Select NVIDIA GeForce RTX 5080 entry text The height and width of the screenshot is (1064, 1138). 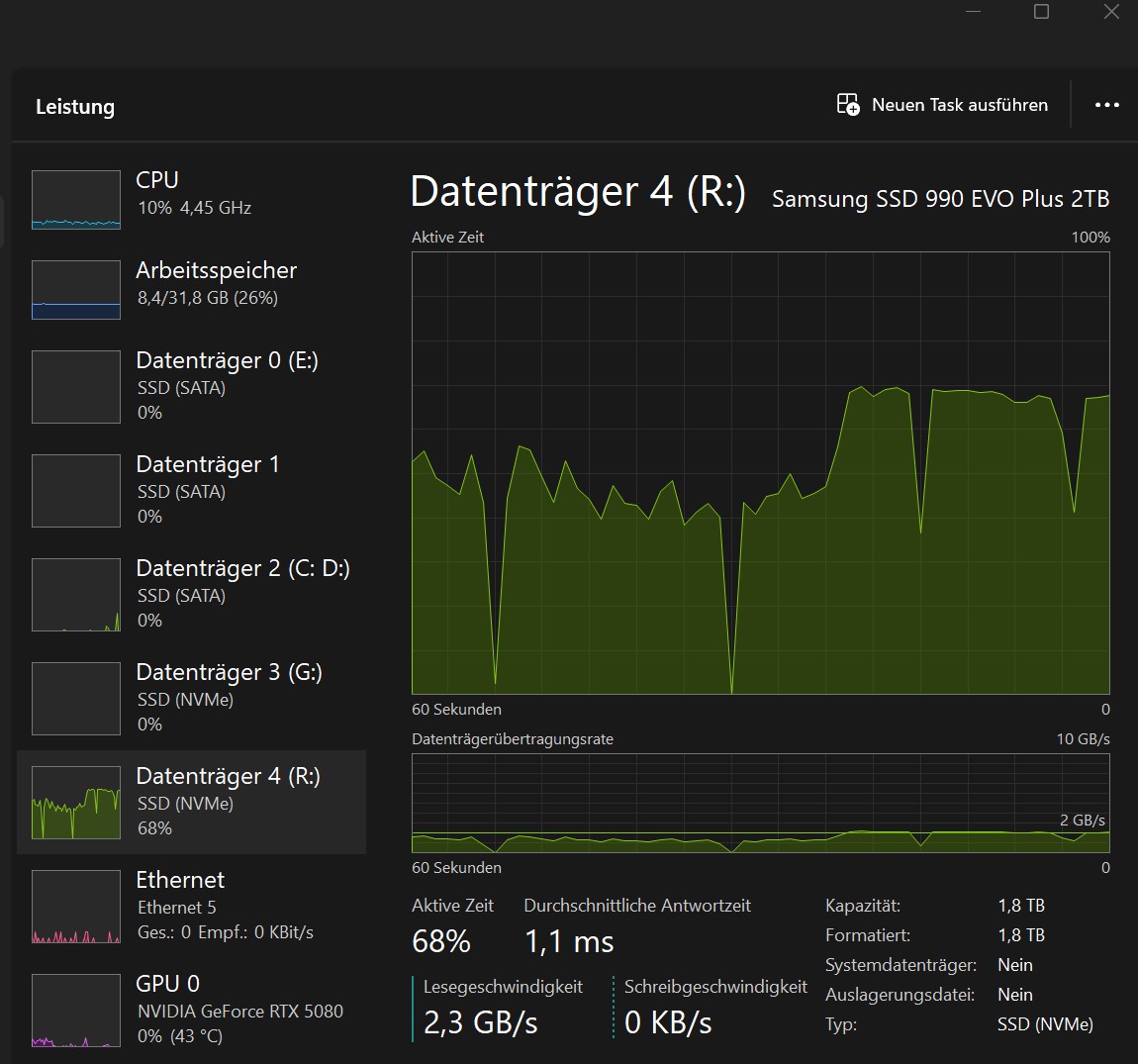coord(240,1012)
